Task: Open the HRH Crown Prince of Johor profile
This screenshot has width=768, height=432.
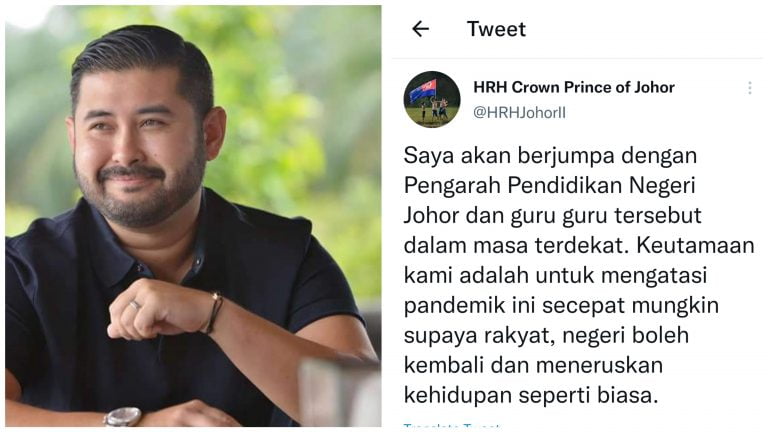Action: [x=574, y=87]
